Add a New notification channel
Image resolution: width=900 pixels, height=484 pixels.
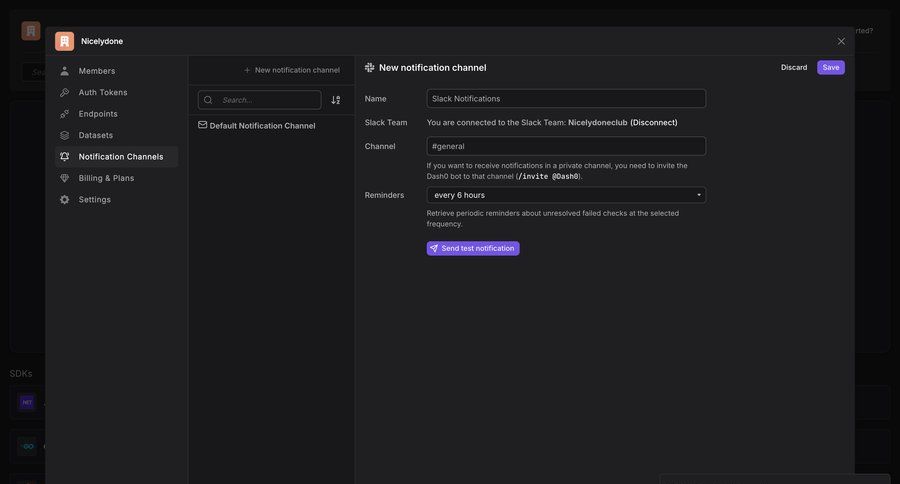click(x=291, y=70)
